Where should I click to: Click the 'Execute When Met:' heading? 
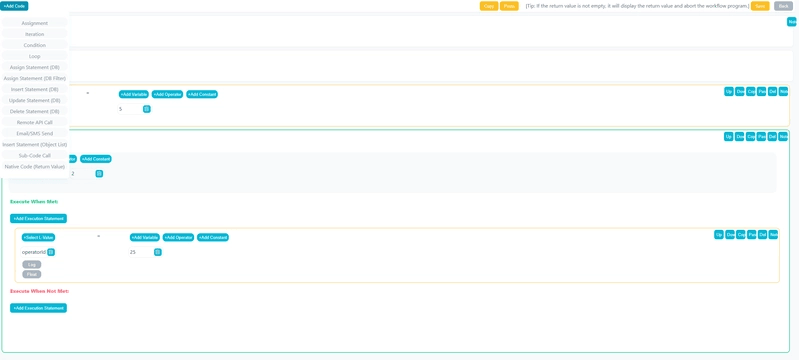coord(34,201)
